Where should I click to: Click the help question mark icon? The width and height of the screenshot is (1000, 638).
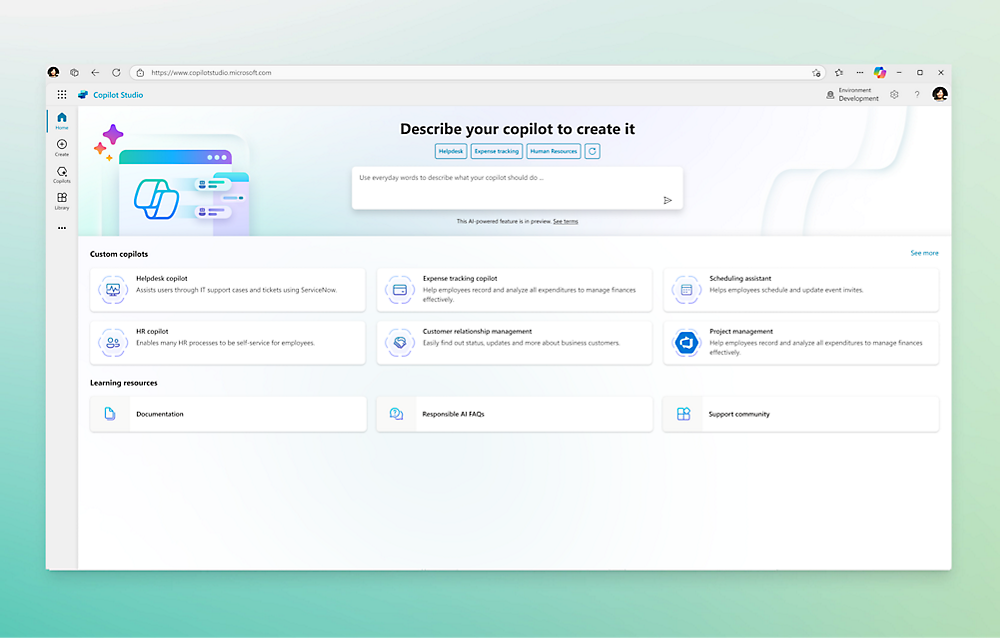click(x=917, y=93)
